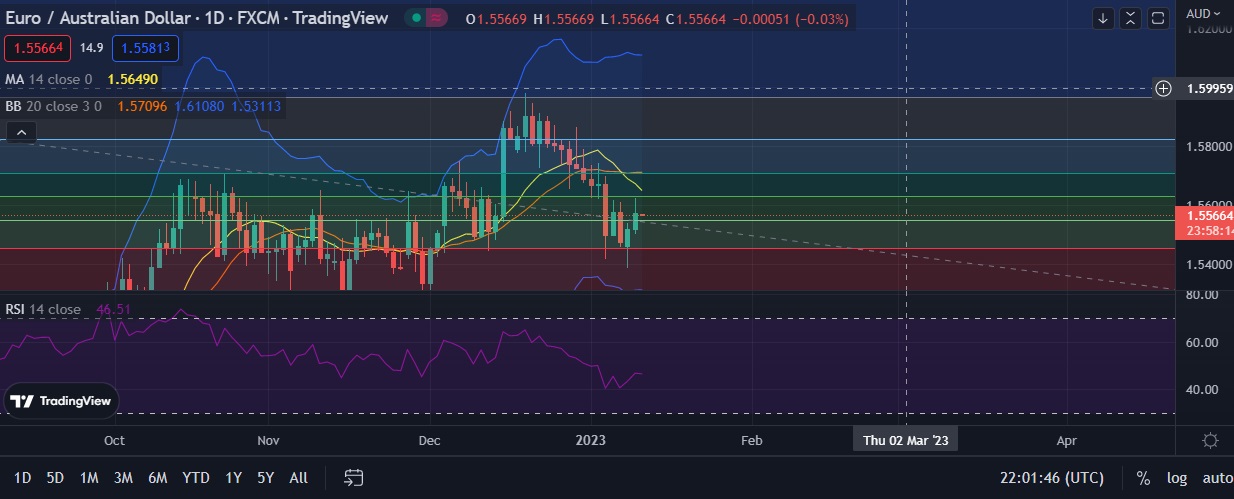Toggle auto scale mode
This screenshot has height=499, width=1234.
click(1217, 478)
